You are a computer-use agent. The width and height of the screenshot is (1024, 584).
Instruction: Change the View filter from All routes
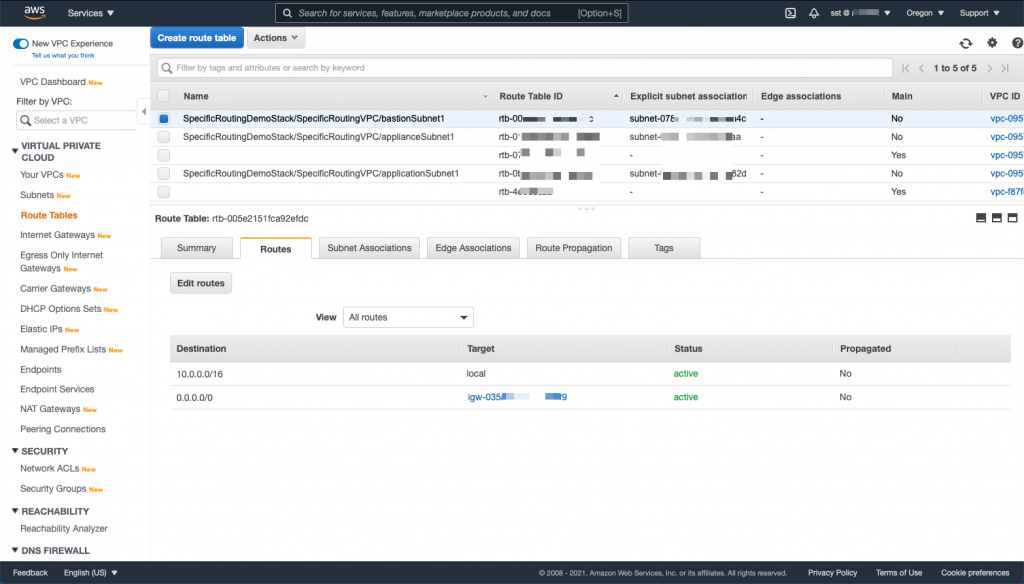click(x=408, y=317)
